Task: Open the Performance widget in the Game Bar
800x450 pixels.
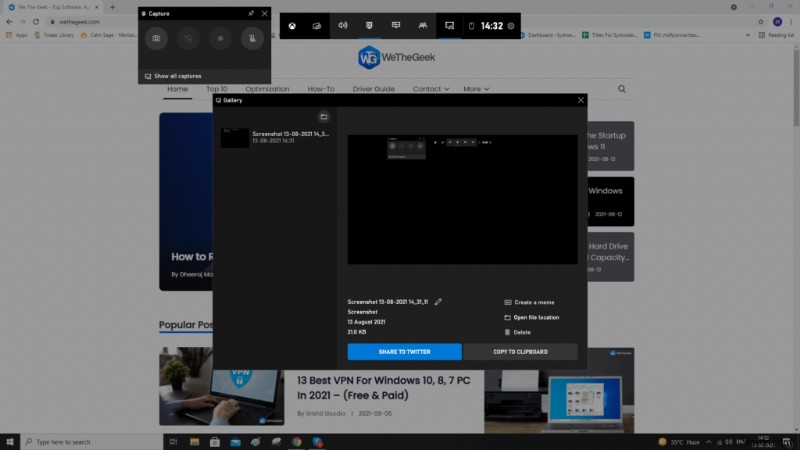Action: click(396, 26)
